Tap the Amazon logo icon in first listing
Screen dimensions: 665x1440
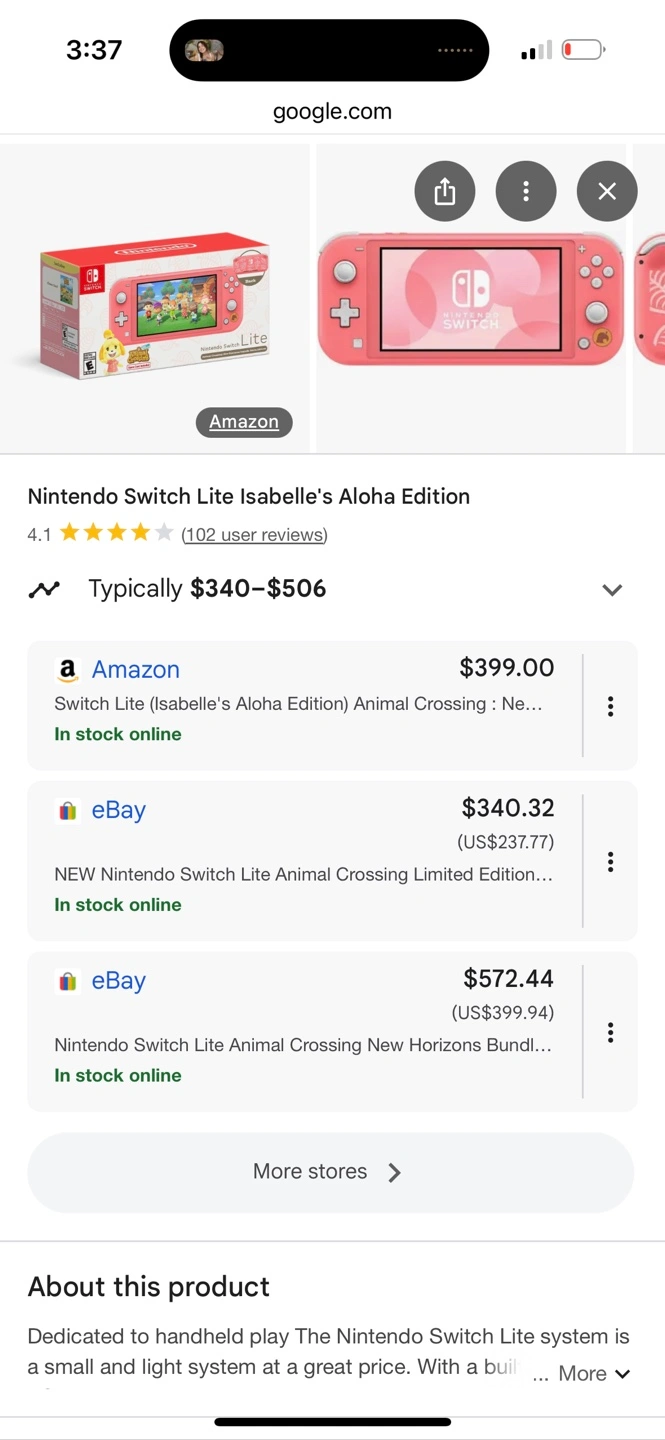click(x=67, y=670)
